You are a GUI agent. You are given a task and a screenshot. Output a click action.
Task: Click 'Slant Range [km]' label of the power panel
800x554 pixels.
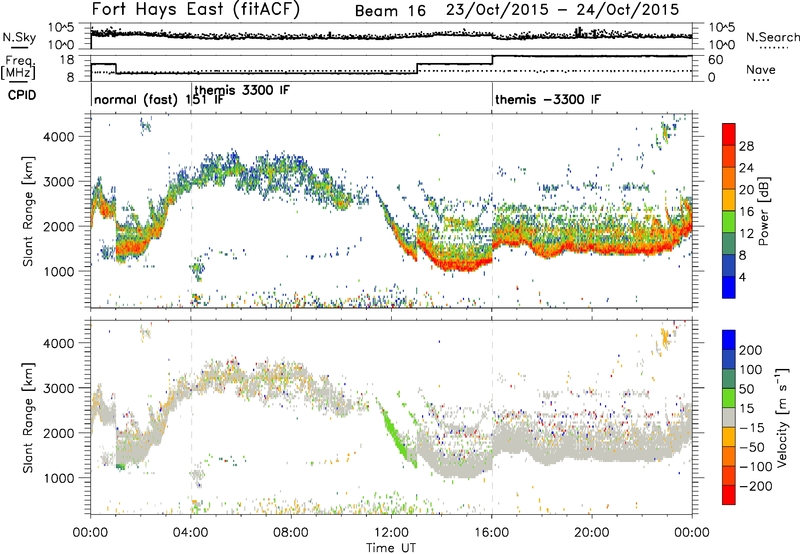[x=28, y=211]
